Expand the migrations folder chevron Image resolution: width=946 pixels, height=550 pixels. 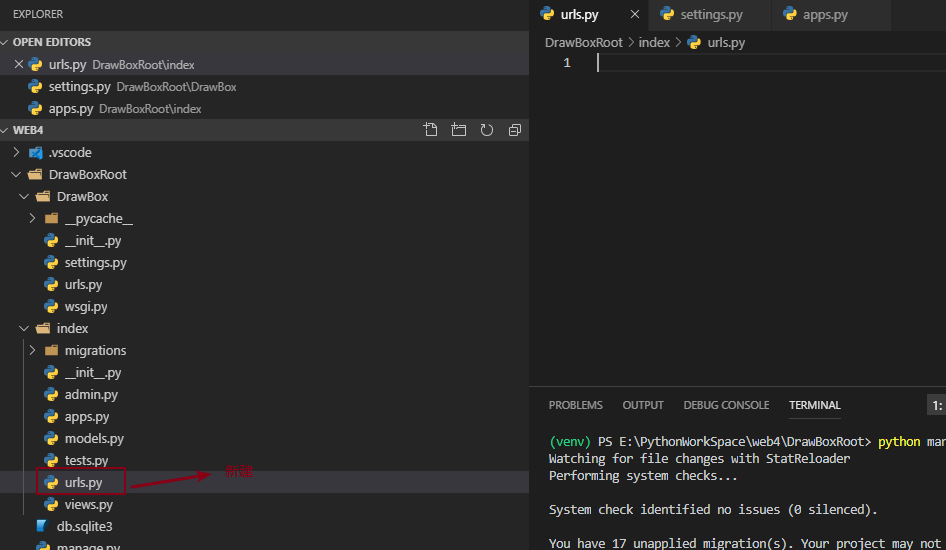coord(33,350)
